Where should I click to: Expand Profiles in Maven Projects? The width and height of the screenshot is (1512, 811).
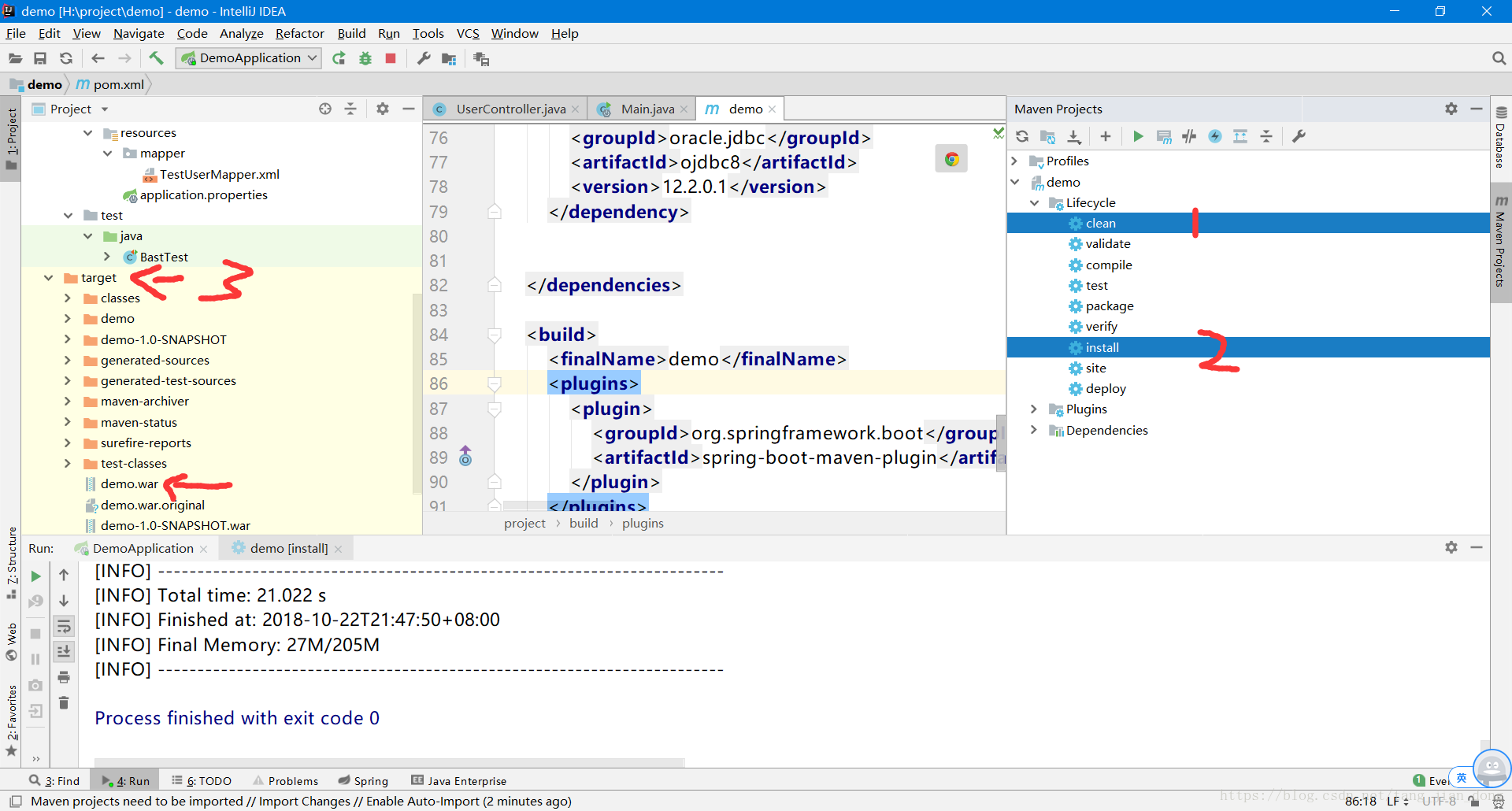click(1015, 161)
